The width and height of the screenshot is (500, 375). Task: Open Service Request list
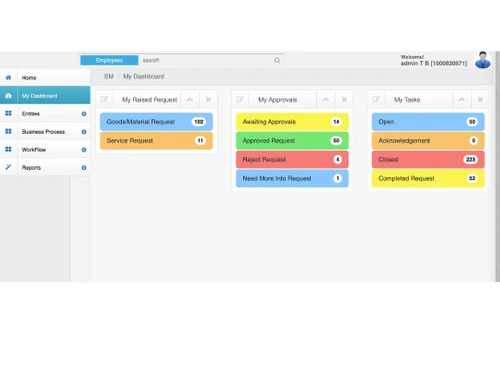[x=156, y=141]
